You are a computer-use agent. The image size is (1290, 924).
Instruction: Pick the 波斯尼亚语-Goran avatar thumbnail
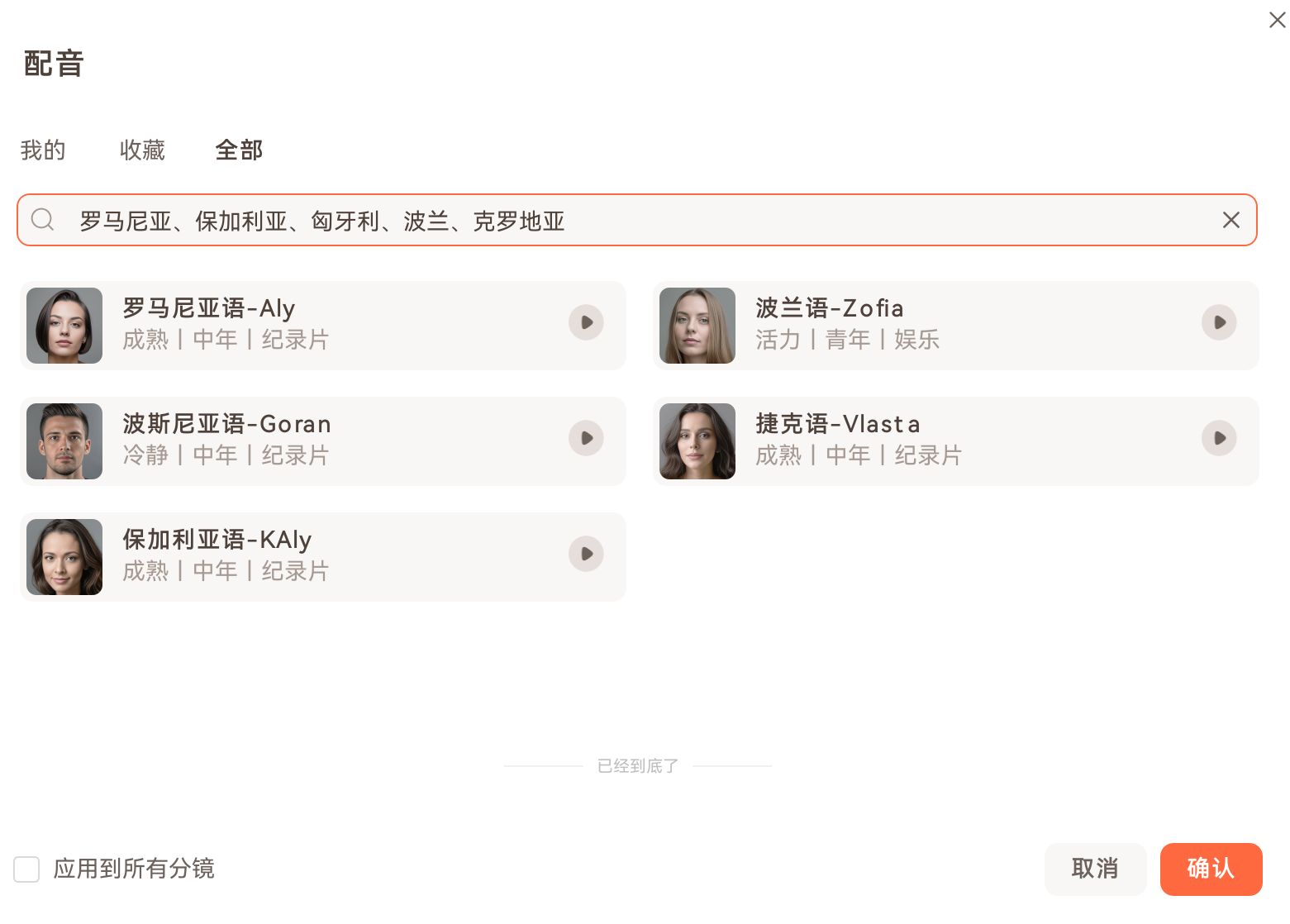64,441
